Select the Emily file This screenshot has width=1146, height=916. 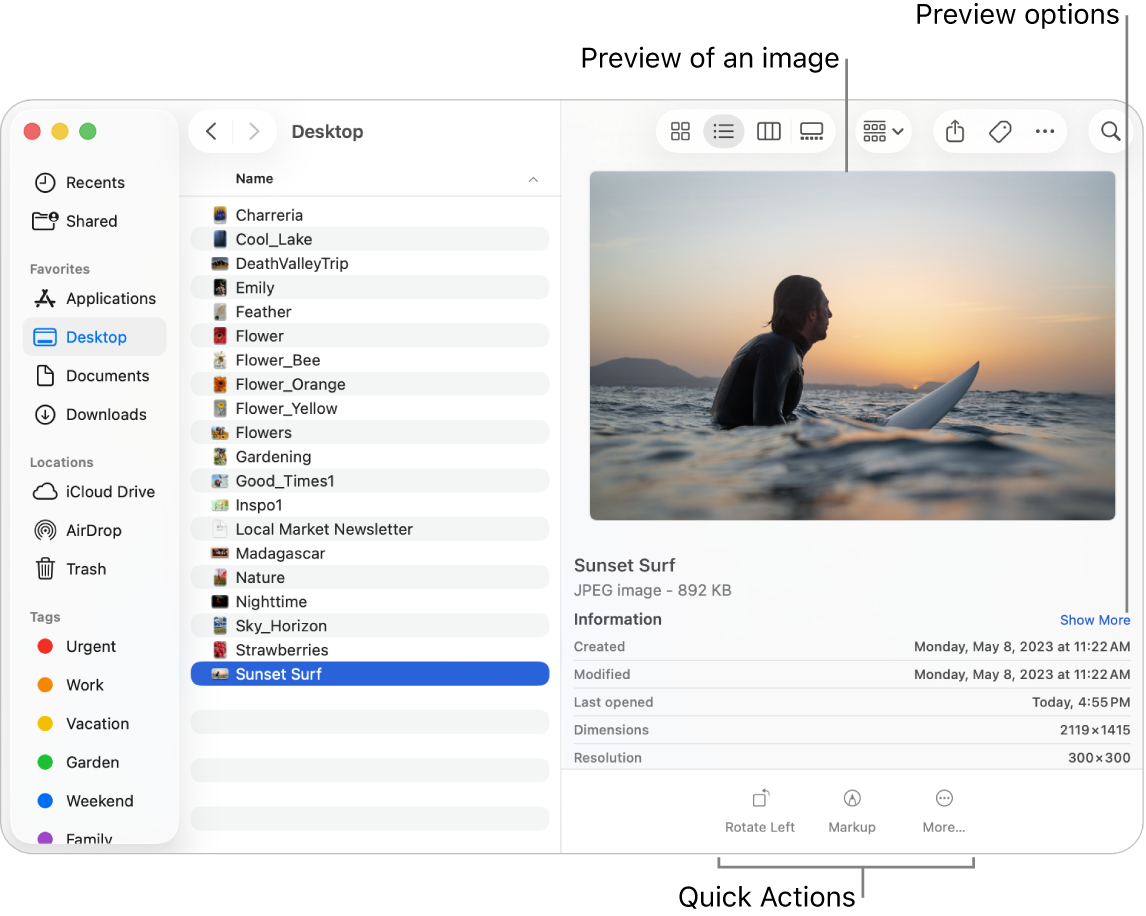pyautogui.click(x=370, y=287)
